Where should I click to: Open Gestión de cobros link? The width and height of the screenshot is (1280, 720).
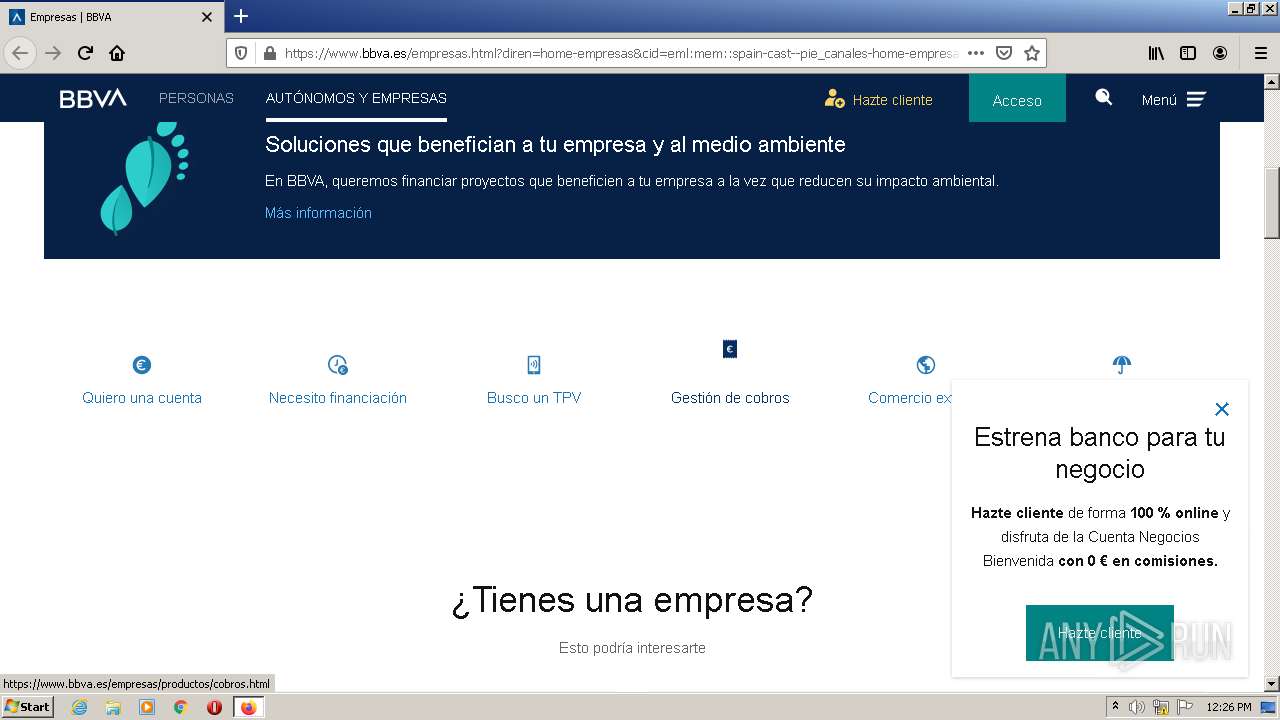[730, 398]
